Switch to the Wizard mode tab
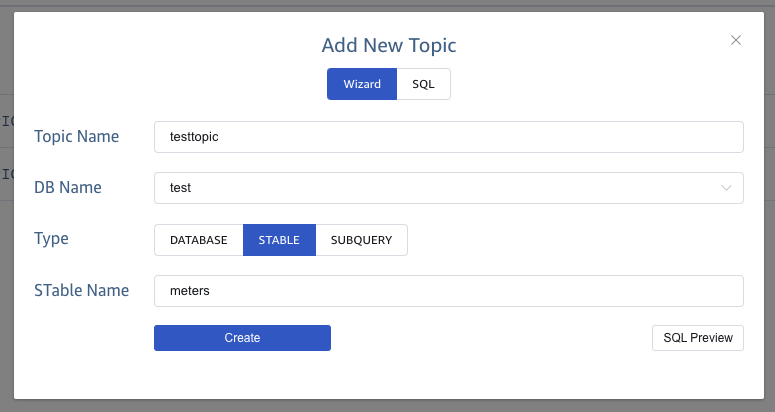The height and width of the screenshot is (412, 775). 362,84
